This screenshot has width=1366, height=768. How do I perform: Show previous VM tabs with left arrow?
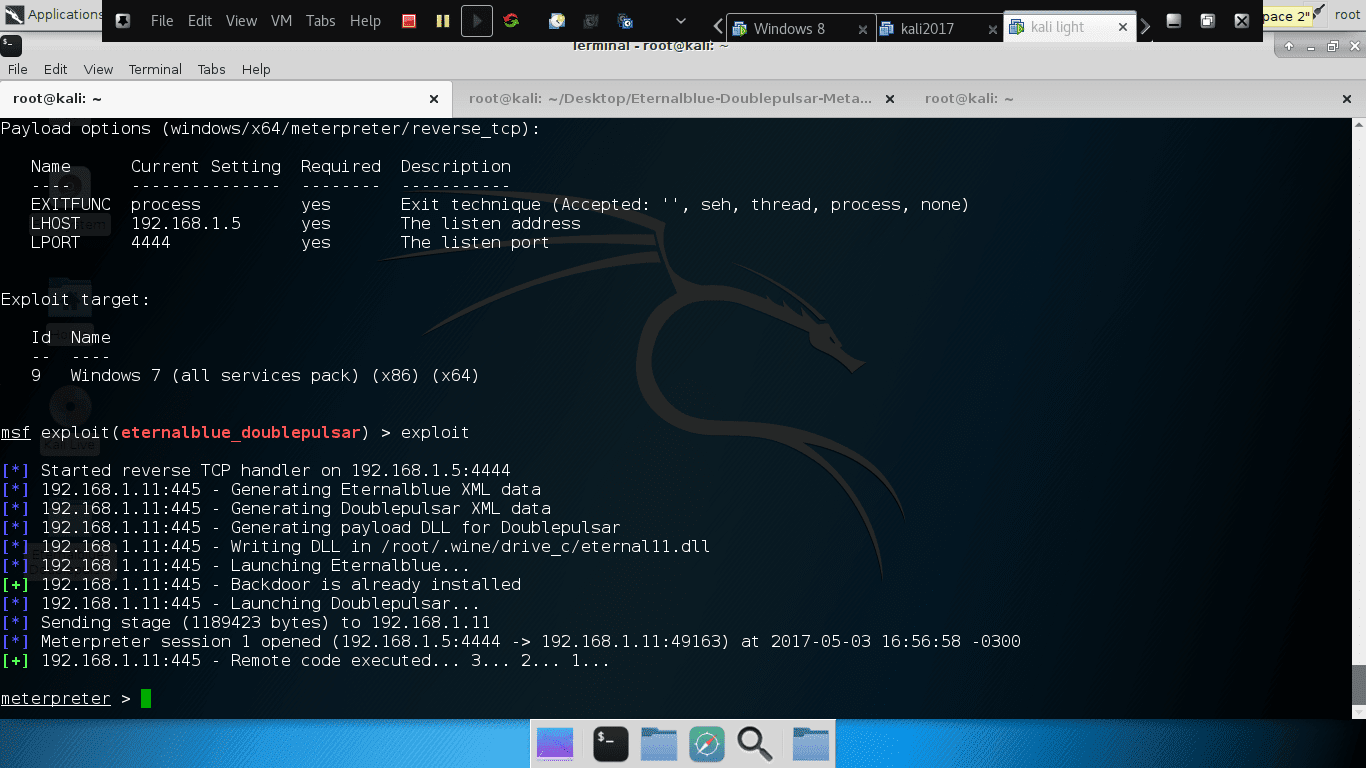tap(718, 26)
